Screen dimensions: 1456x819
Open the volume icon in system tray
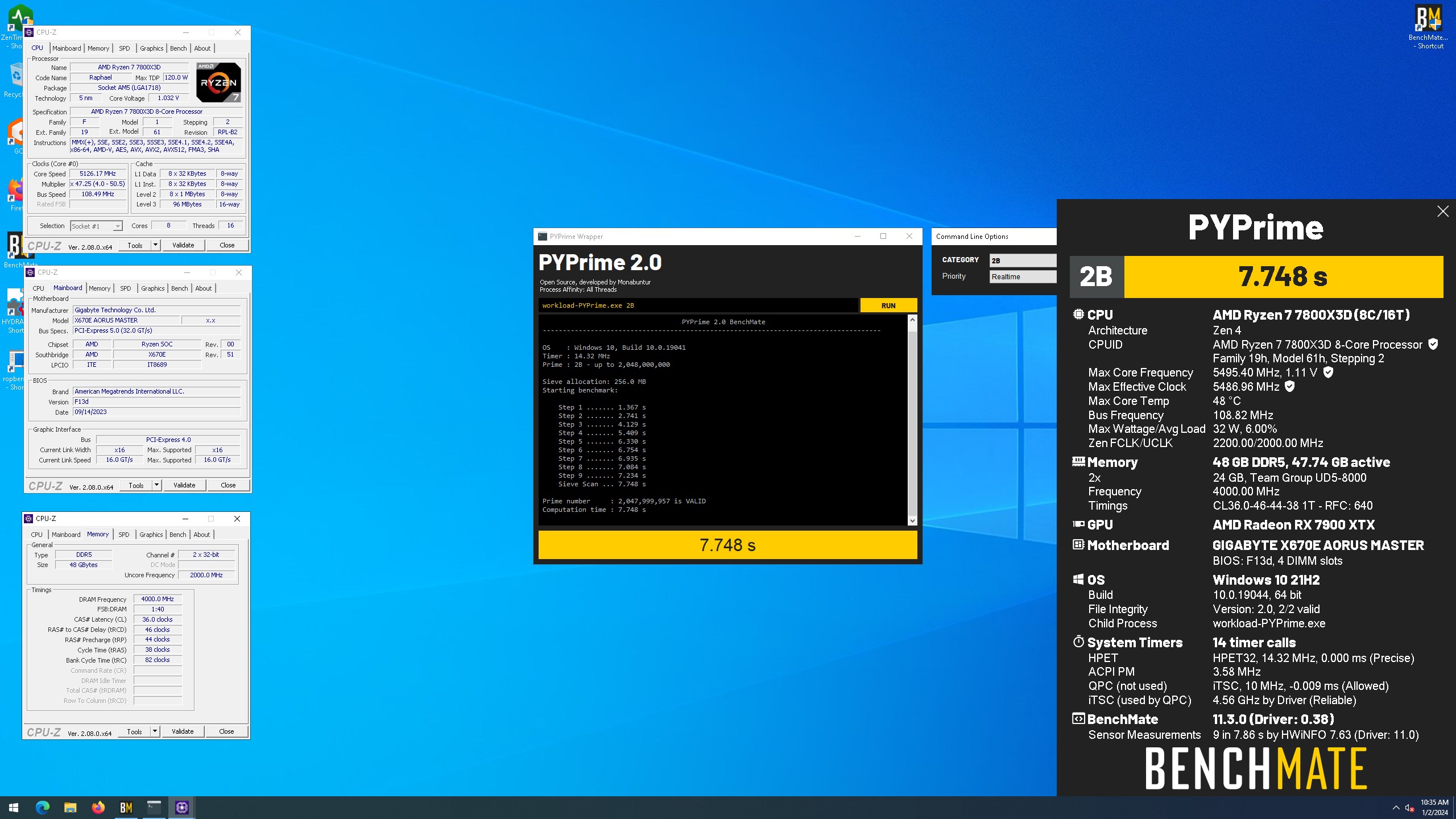[x=1409, y=808]
